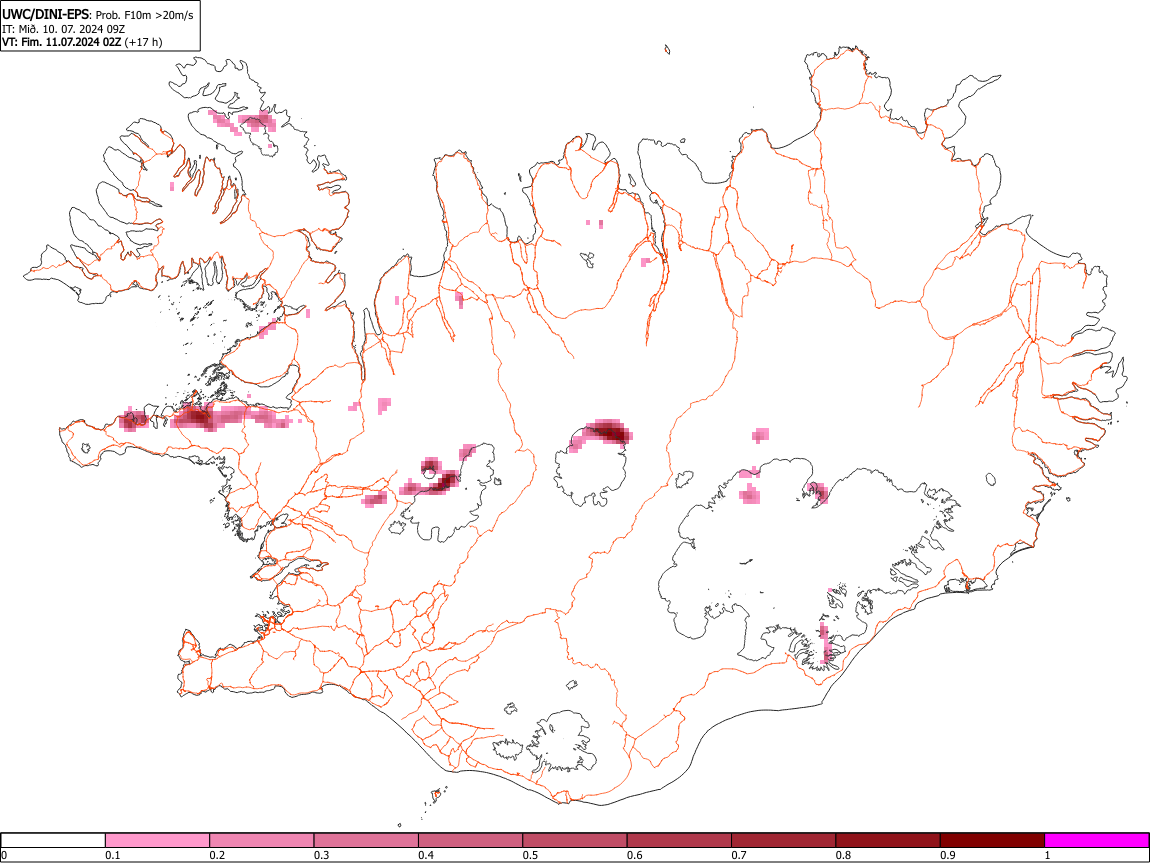Click the 0.2 to 0.3 legend color band
1150x863 pixels.
point(262,840)
